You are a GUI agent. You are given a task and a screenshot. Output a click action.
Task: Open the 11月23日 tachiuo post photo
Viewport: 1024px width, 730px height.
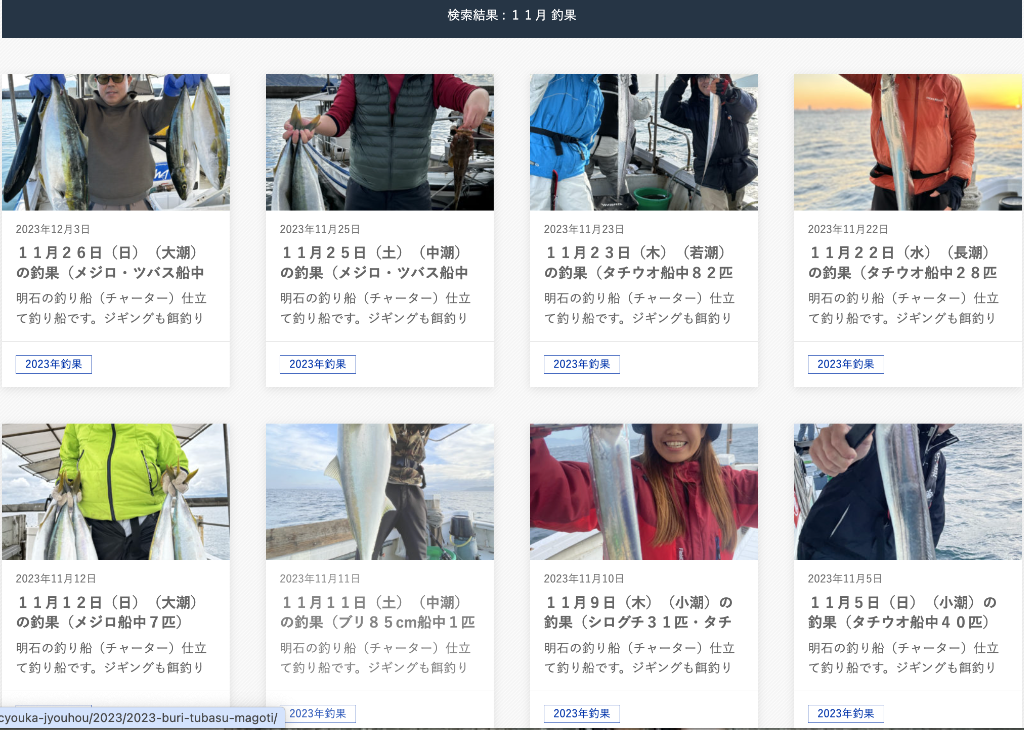pos(644,142)
